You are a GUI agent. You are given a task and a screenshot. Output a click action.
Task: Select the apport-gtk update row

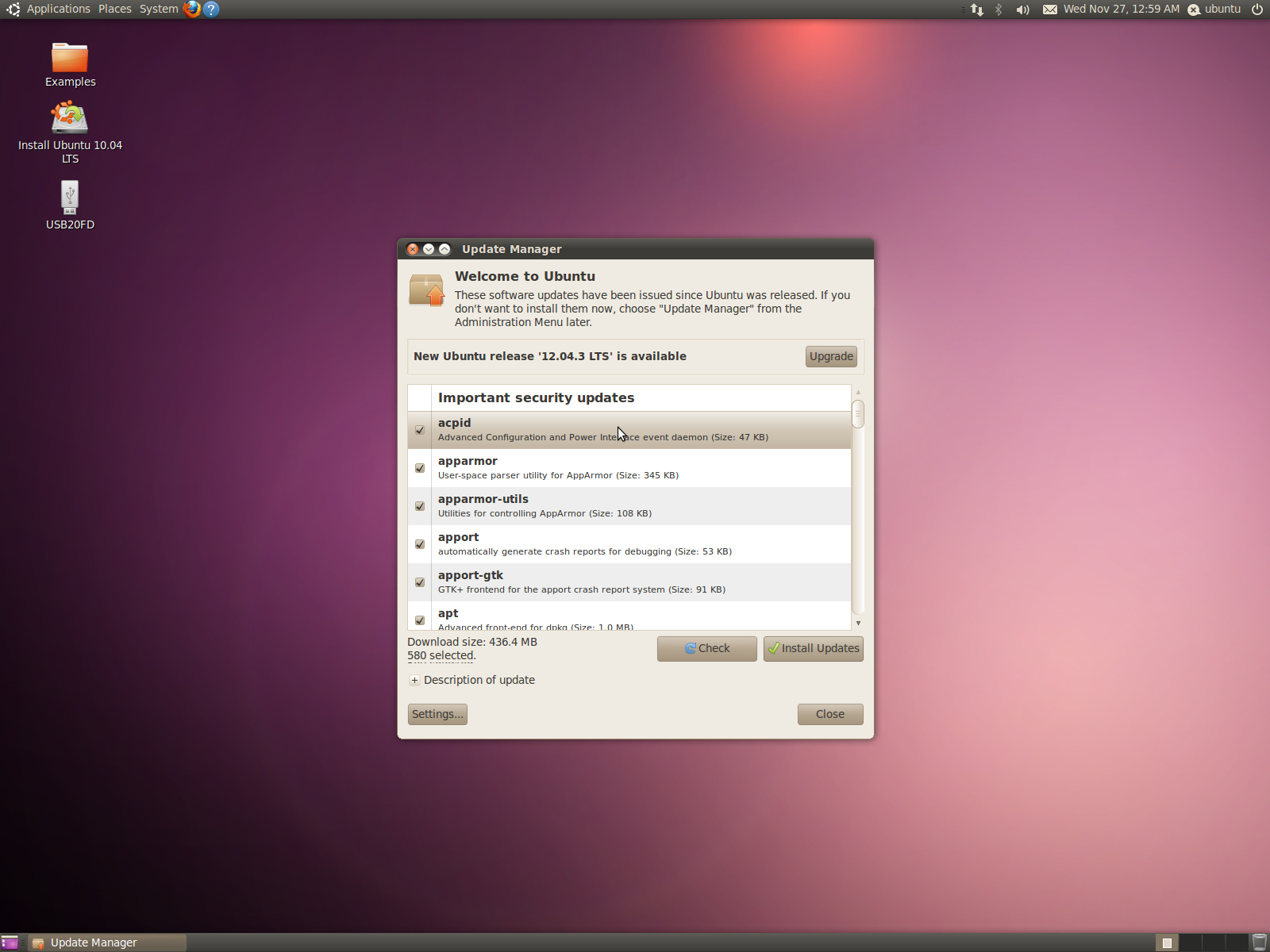[629, 582]
